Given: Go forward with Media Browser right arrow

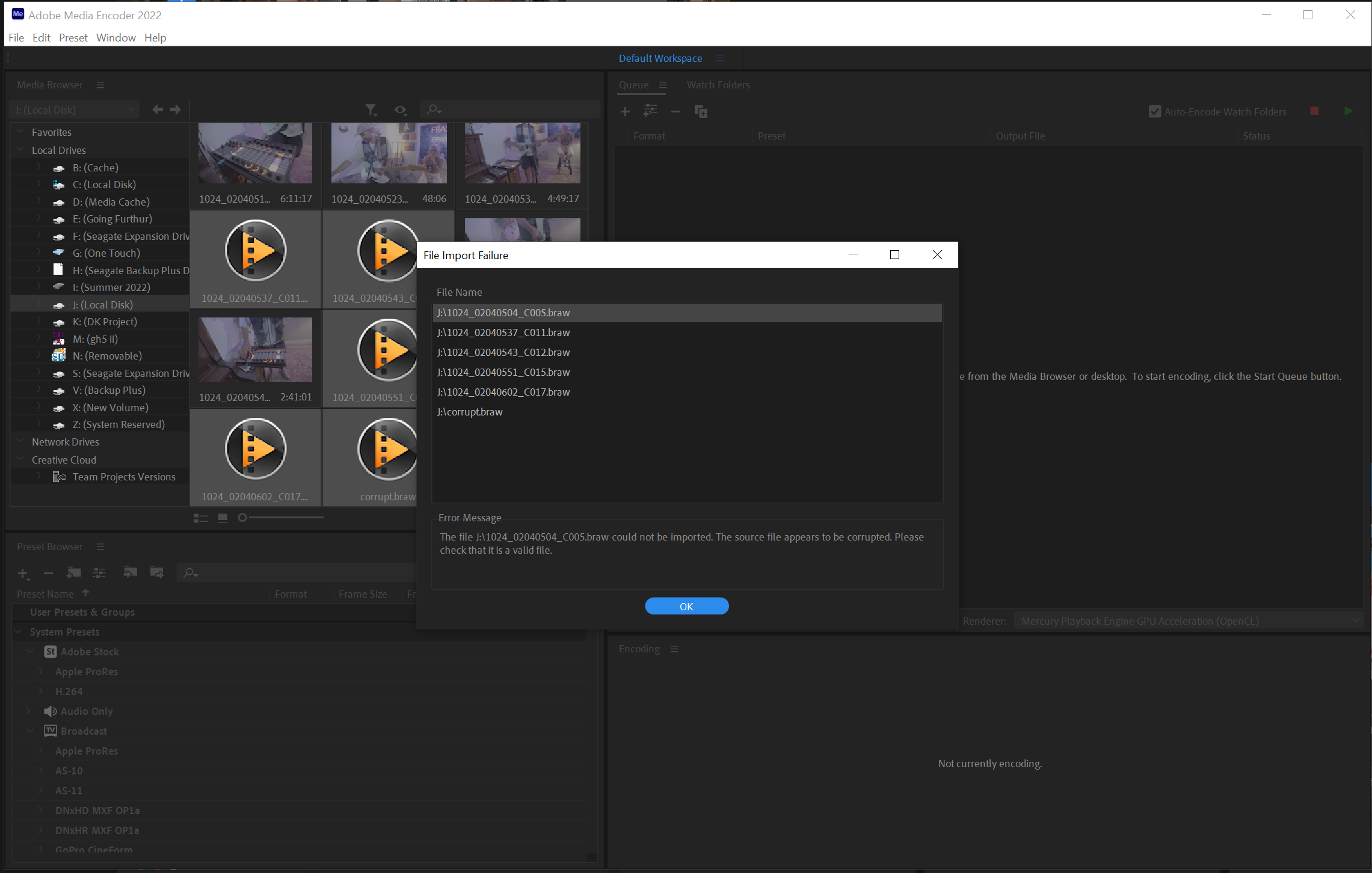Looking at the screenshot, I should [176, 109].
